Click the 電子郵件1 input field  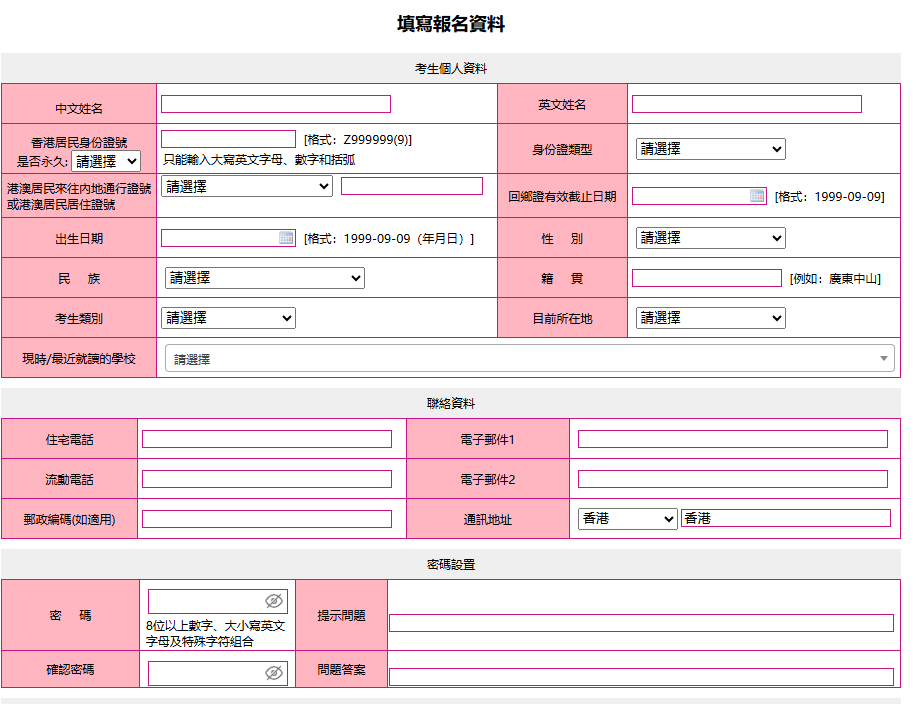(x=732, y=439)
